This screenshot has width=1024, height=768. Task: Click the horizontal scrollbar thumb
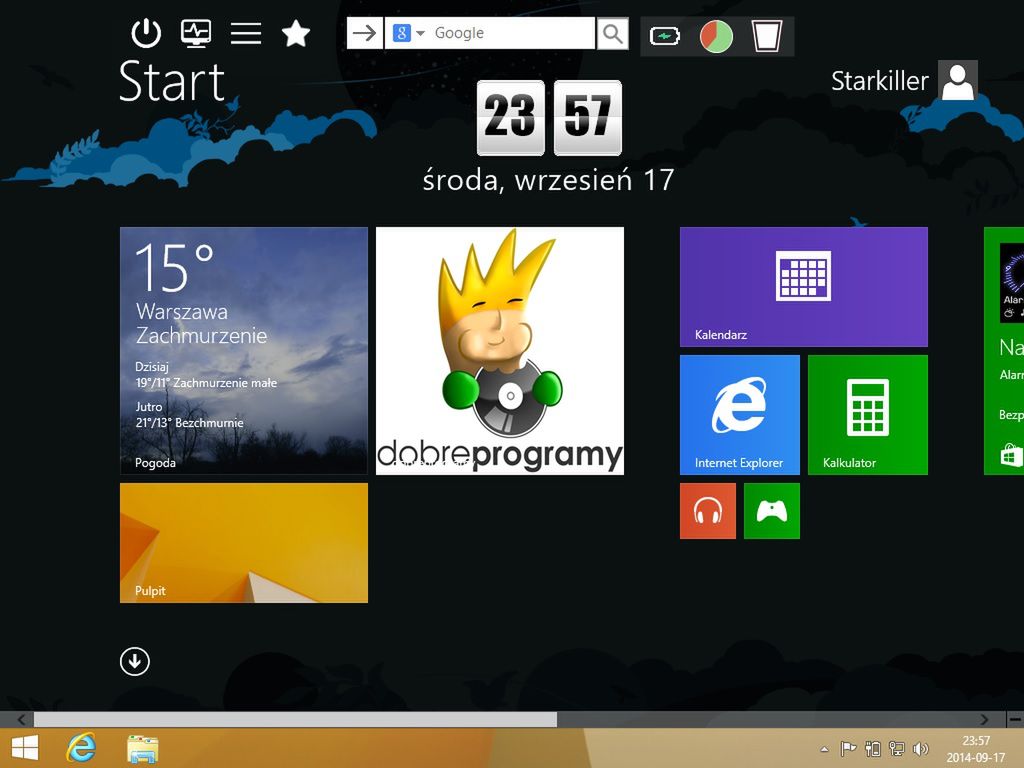tap(295, 719)
